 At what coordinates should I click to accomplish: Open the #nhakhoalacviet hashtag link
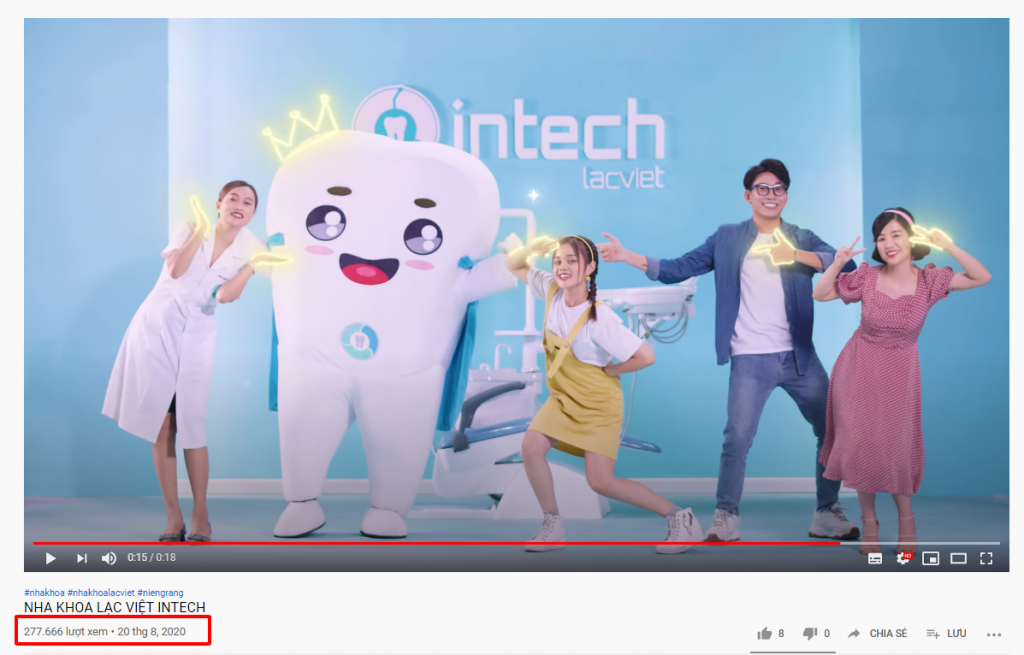(x=101, y=593)
